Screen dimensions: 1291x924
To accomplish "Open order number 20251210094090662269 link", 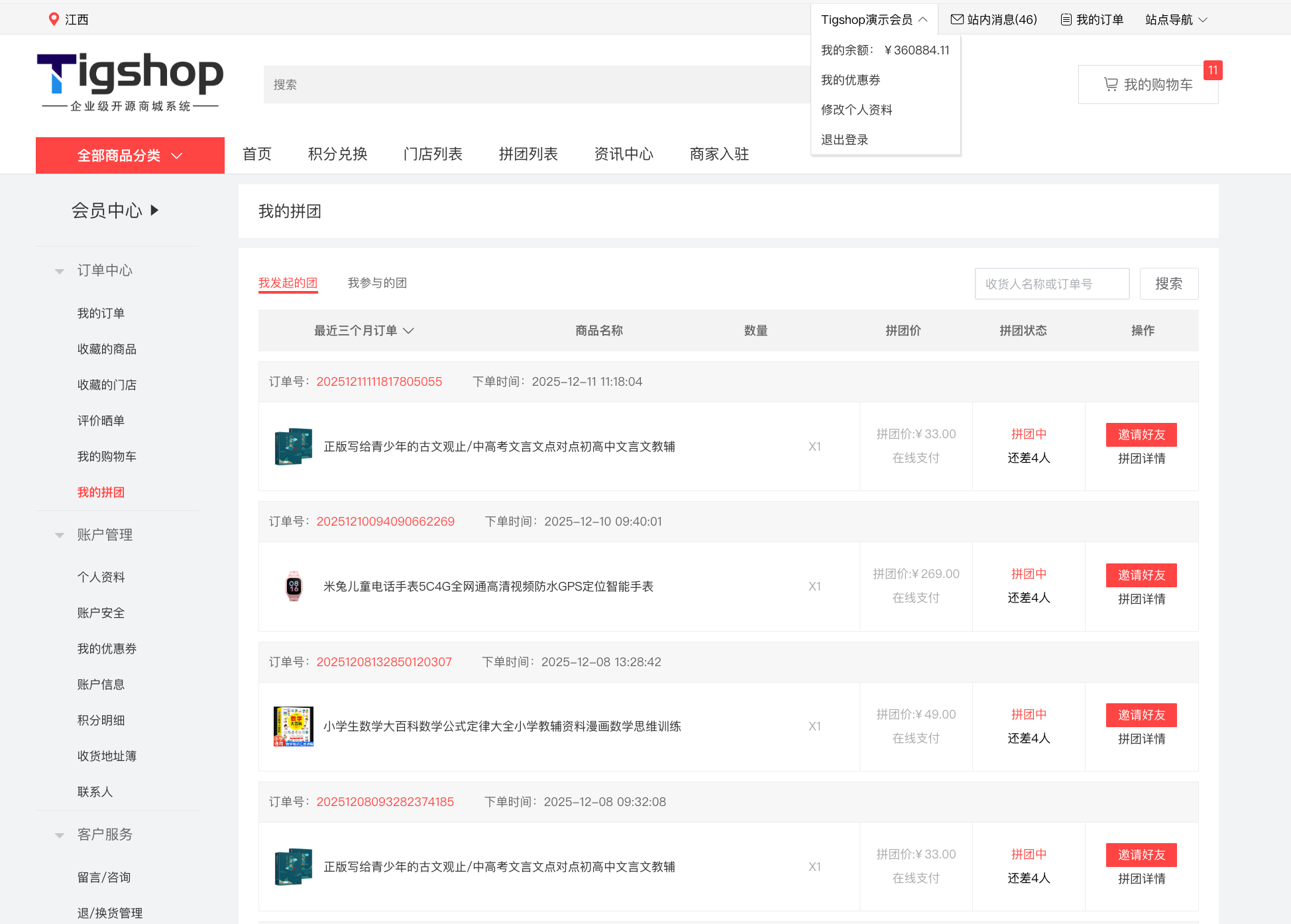I will 385,521.
